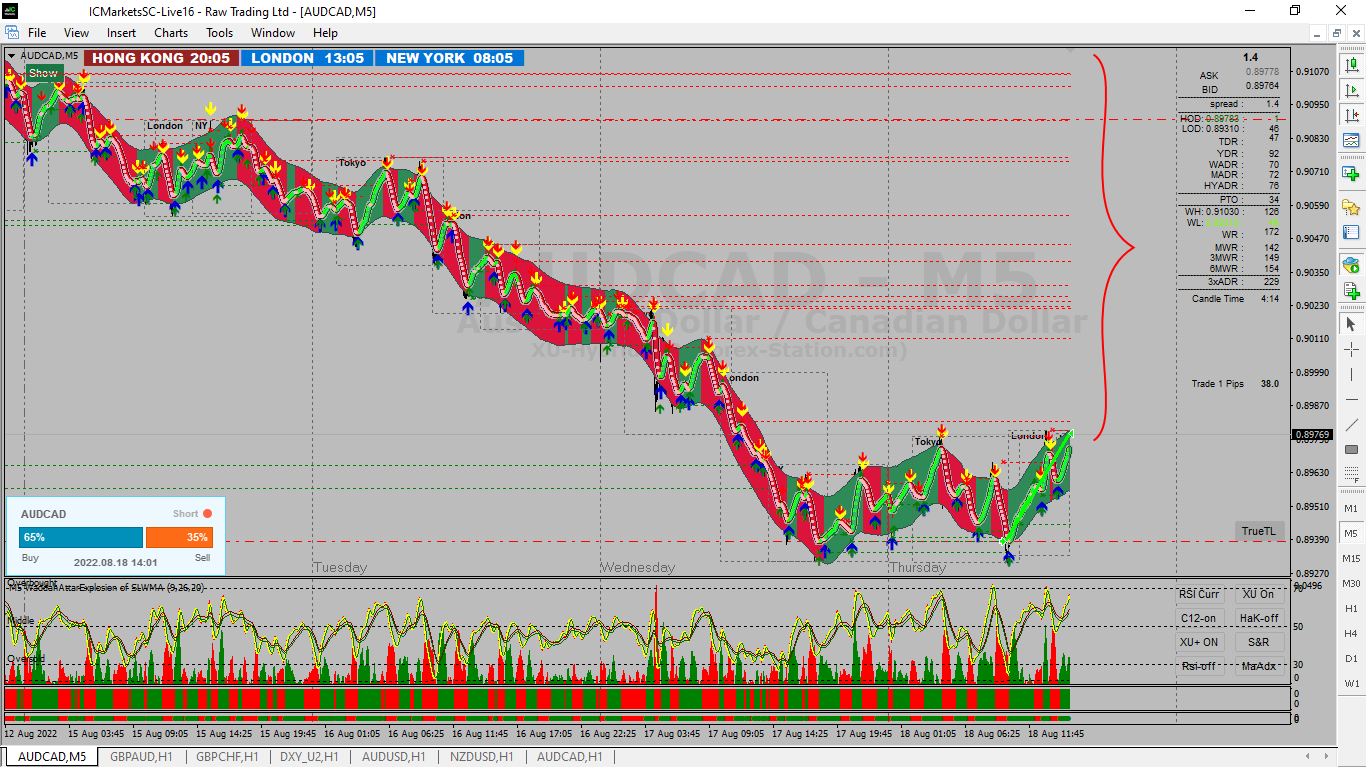Switch to H4 timeframe
The width and height of the screenshot is (1366, 768).
(x=1351, y=633)
